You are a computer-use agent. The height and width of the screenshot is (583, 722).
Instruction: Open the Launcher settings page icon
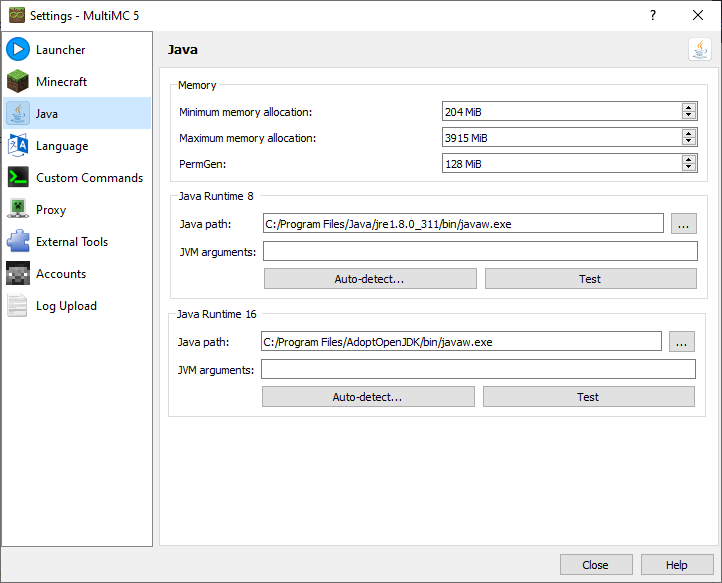click(18, 49)
